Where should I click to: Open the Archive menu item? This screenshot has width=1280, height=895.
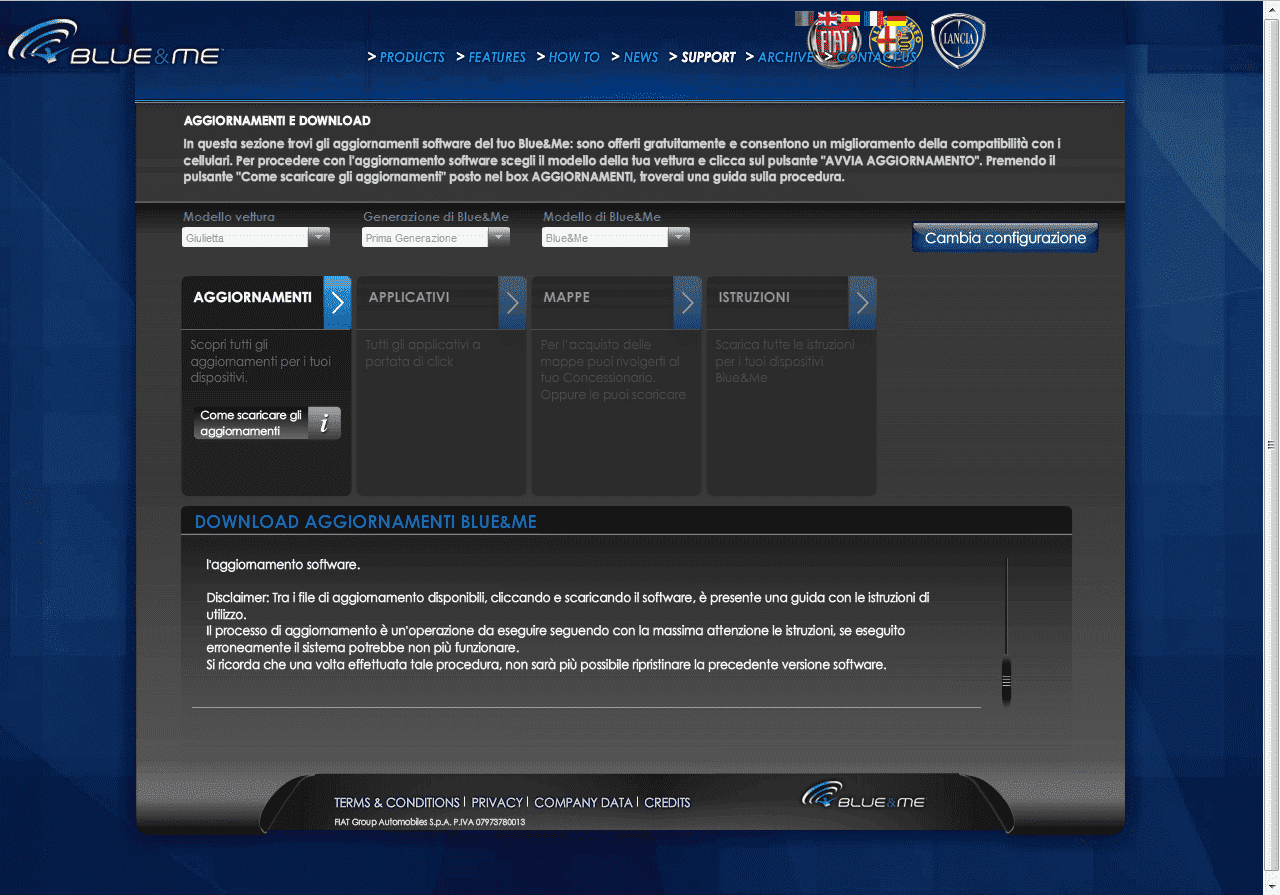785,57
